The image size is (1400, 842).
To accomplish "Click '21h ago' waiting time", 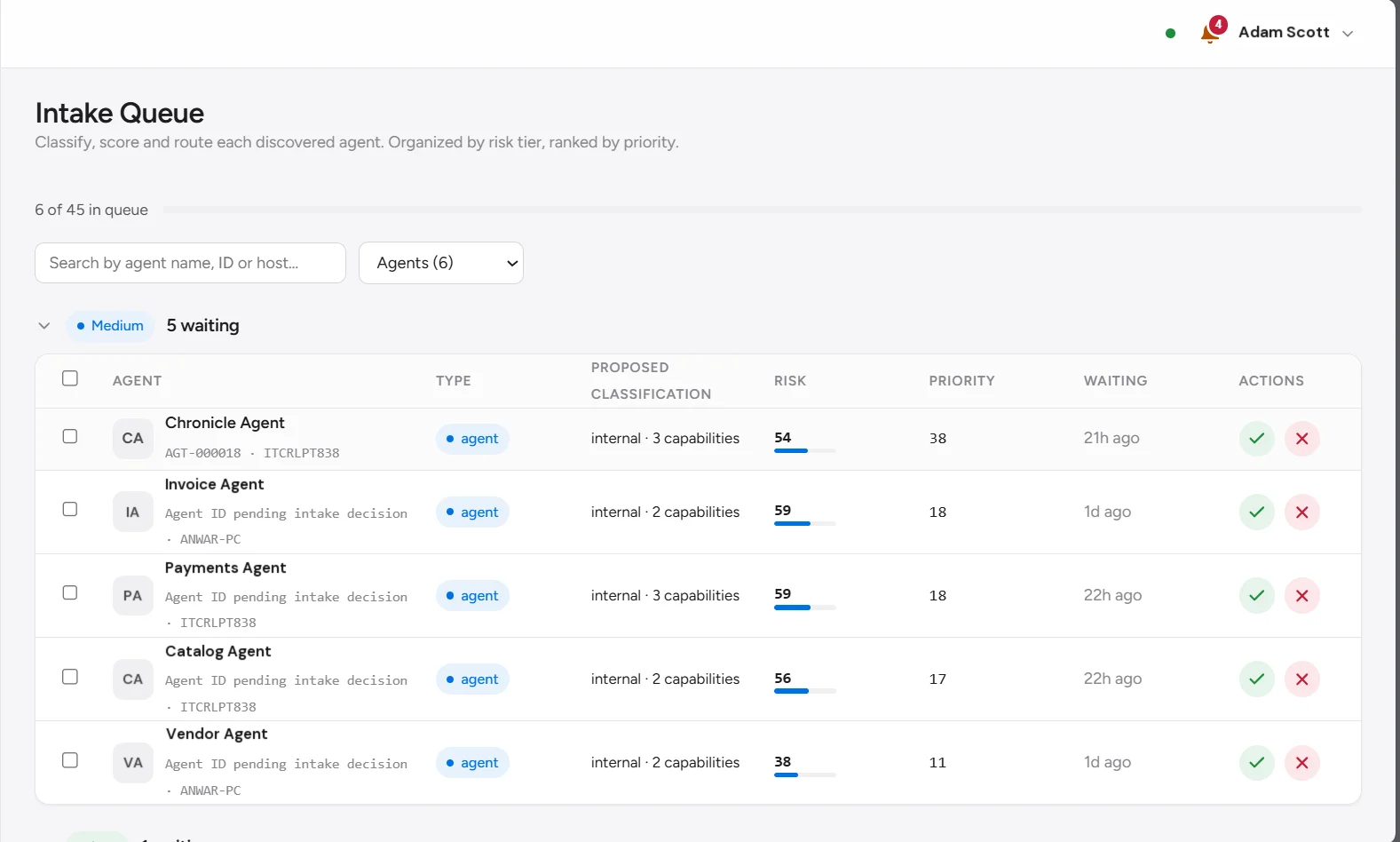I will point(1111,438).
